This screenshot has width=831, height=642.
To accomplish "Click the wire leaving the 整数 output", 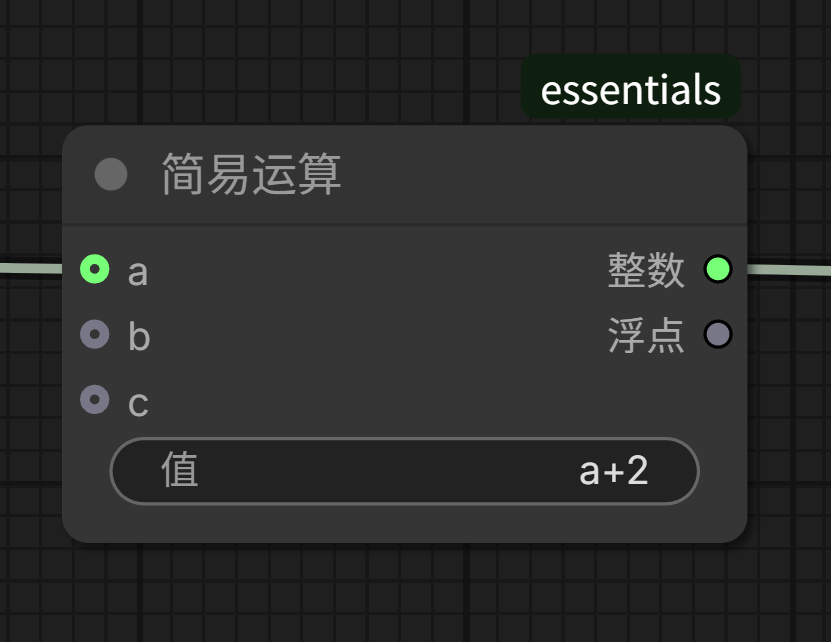I will tap(790, 271).
